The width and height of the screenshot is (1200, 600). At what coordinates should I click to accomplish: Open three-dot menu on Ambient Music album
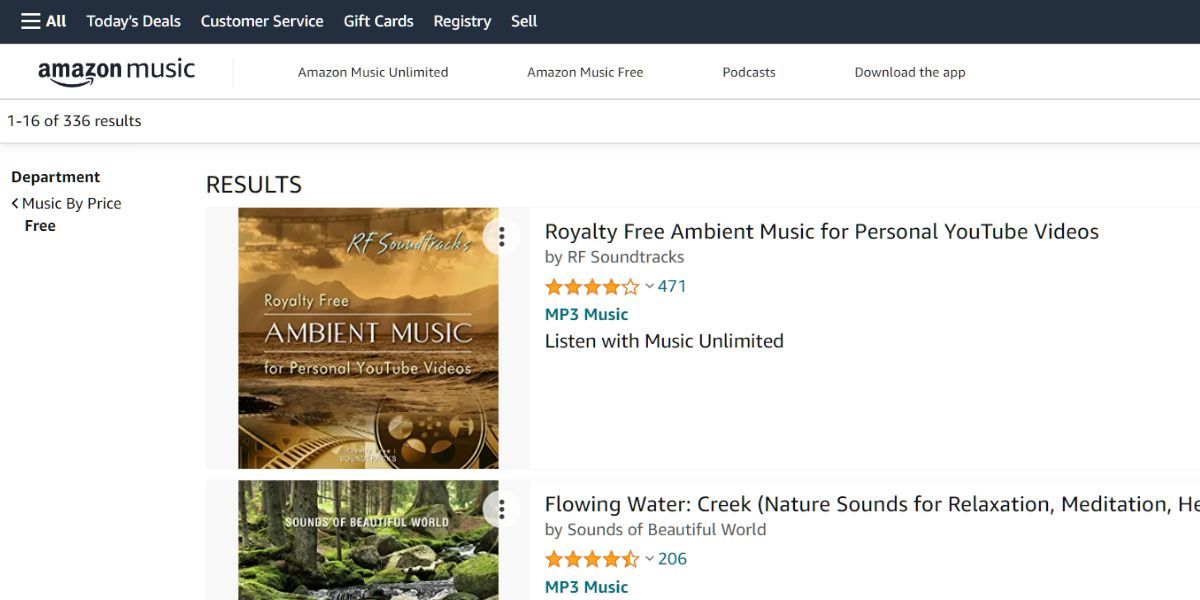tap(501, 237)
